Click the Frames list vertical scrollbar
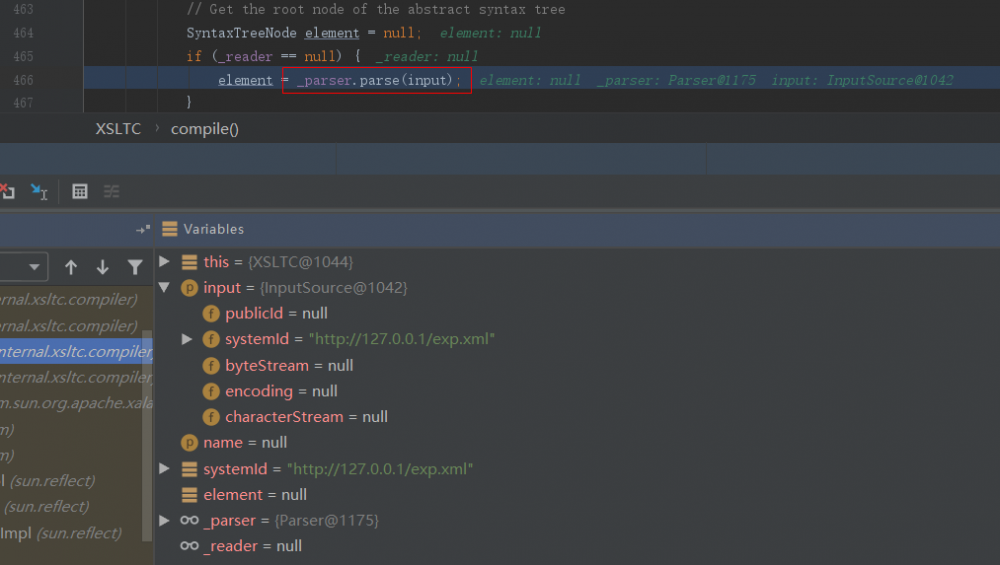 point(147,434)
